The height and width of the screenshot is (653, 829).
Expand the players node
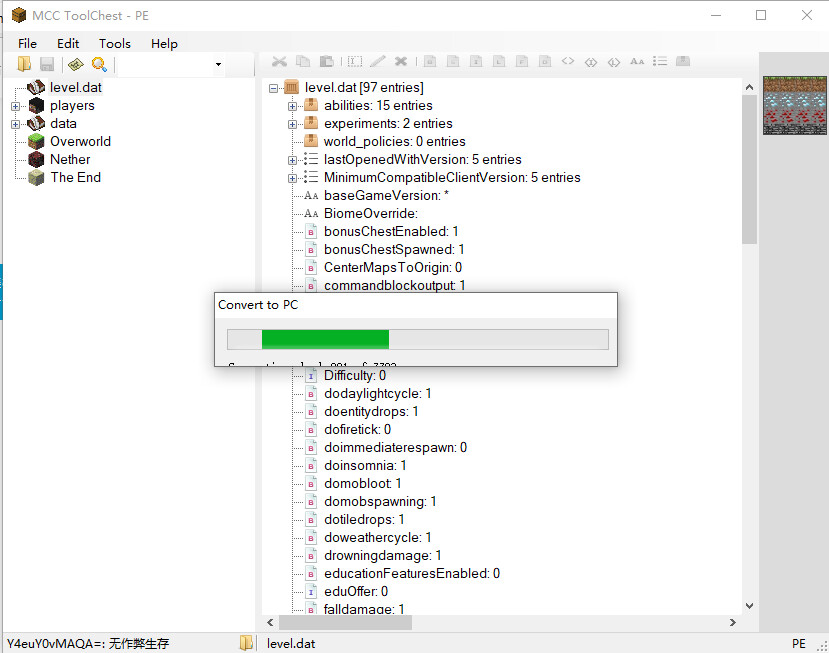(x=15, y=106)
